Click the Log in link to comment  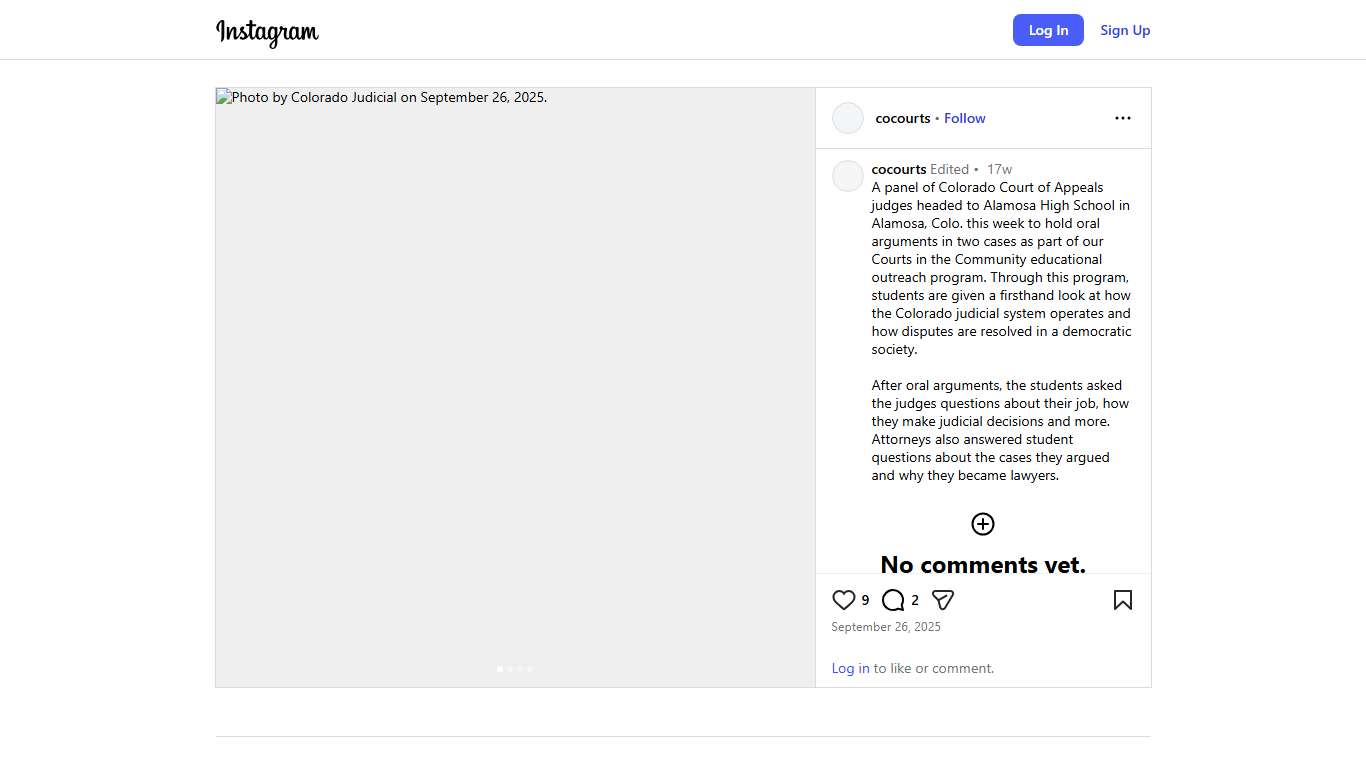point(850,668)
